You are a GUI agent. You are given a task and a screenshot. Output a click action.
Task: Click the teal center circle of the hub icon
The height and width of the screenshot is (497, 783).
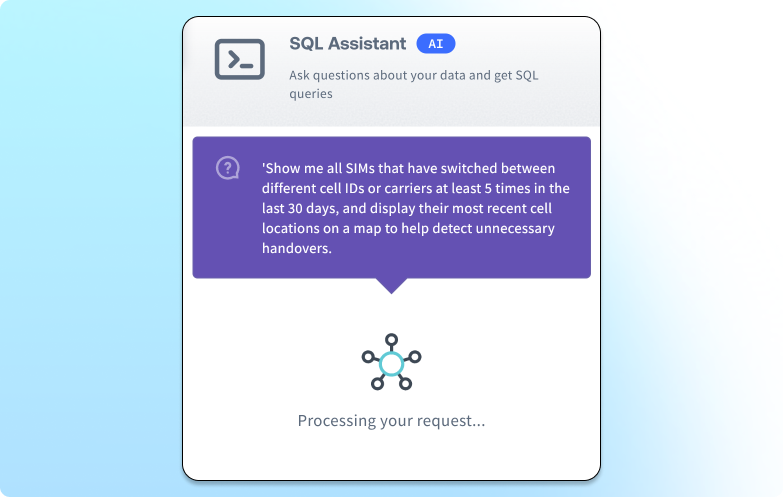391,362
